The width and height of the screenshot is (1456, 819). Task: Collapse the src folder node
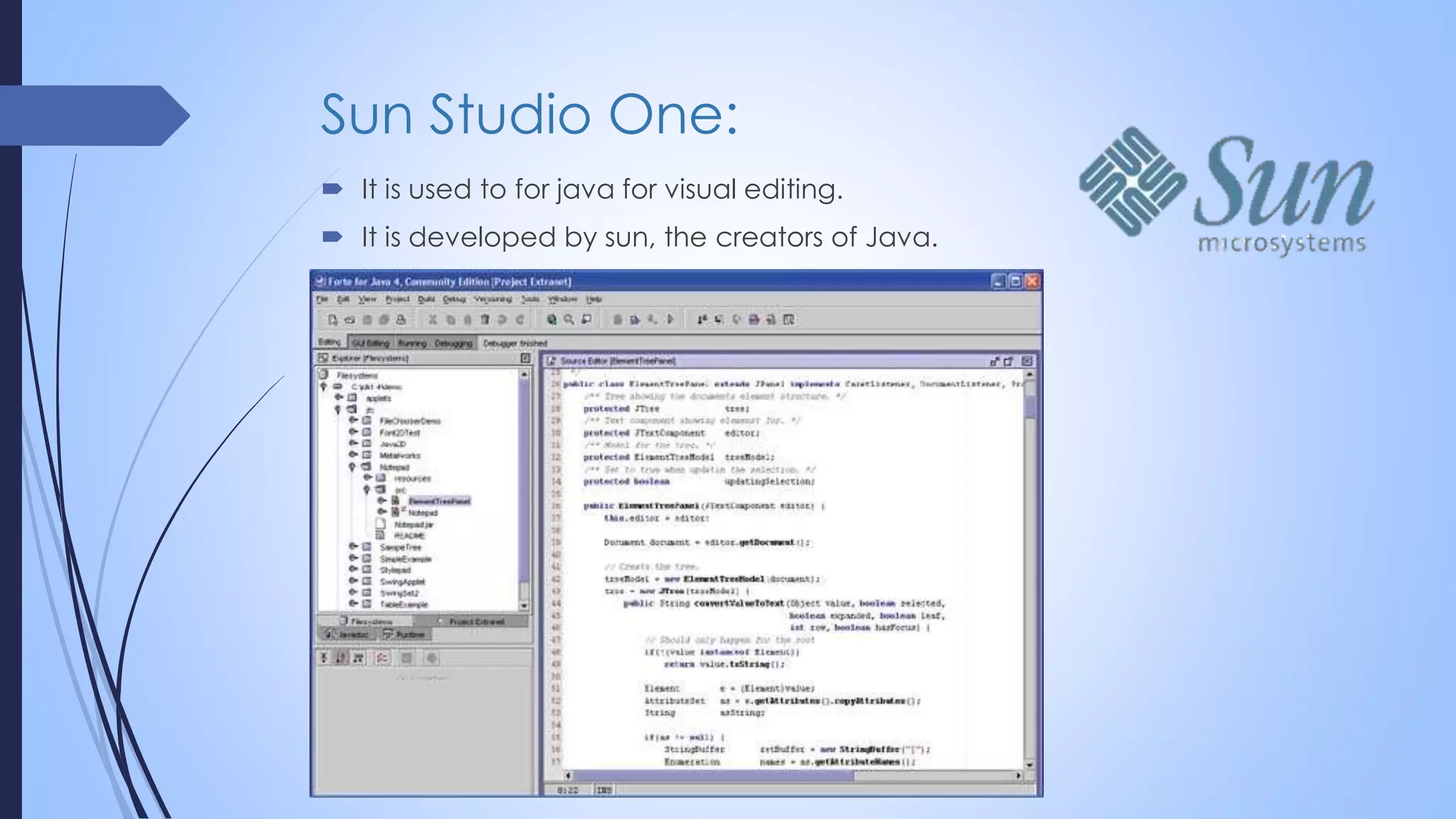367,490
